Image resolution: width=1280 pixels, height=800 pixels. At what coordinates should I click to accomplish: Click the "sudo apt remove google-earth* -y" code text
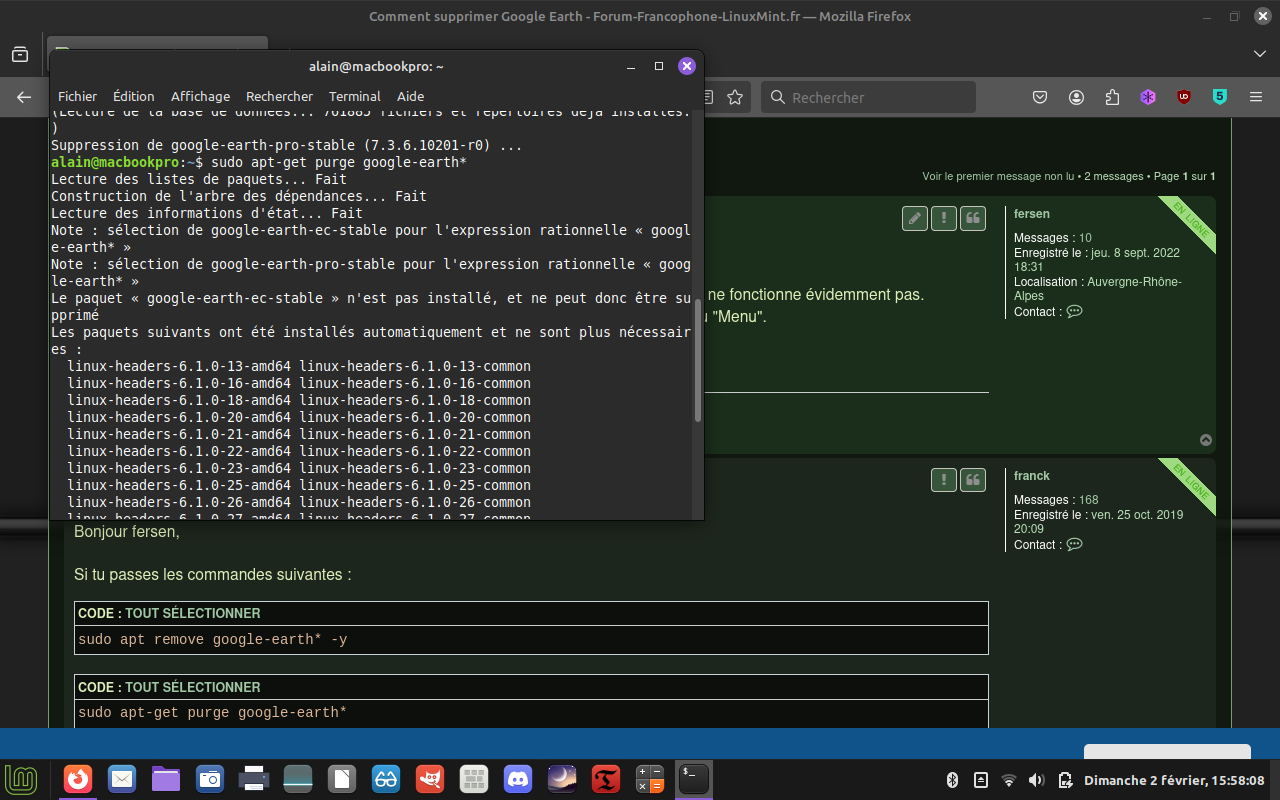pos(213,639)
